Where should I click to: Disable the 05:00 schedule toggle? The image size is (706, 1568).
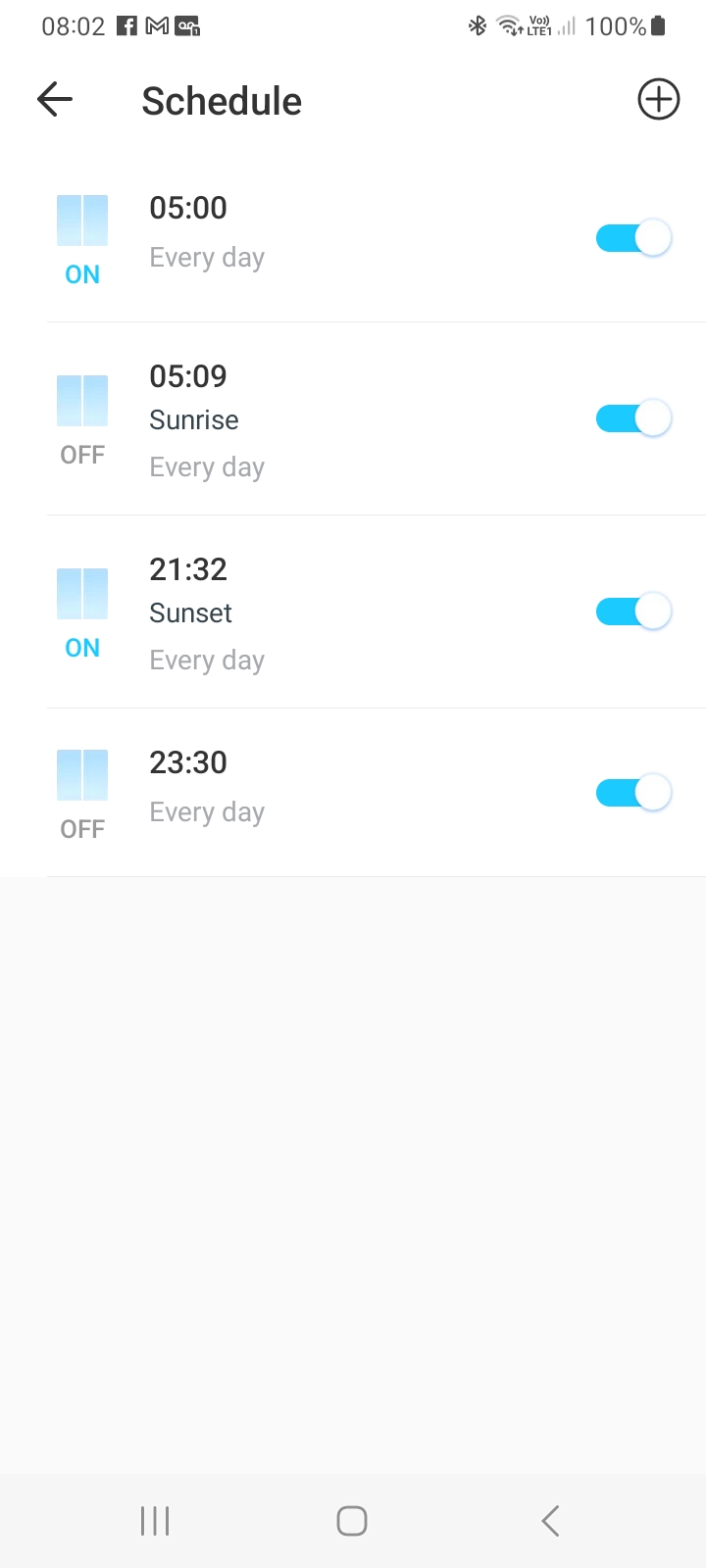pyautogui.click(x=633, y=238)
